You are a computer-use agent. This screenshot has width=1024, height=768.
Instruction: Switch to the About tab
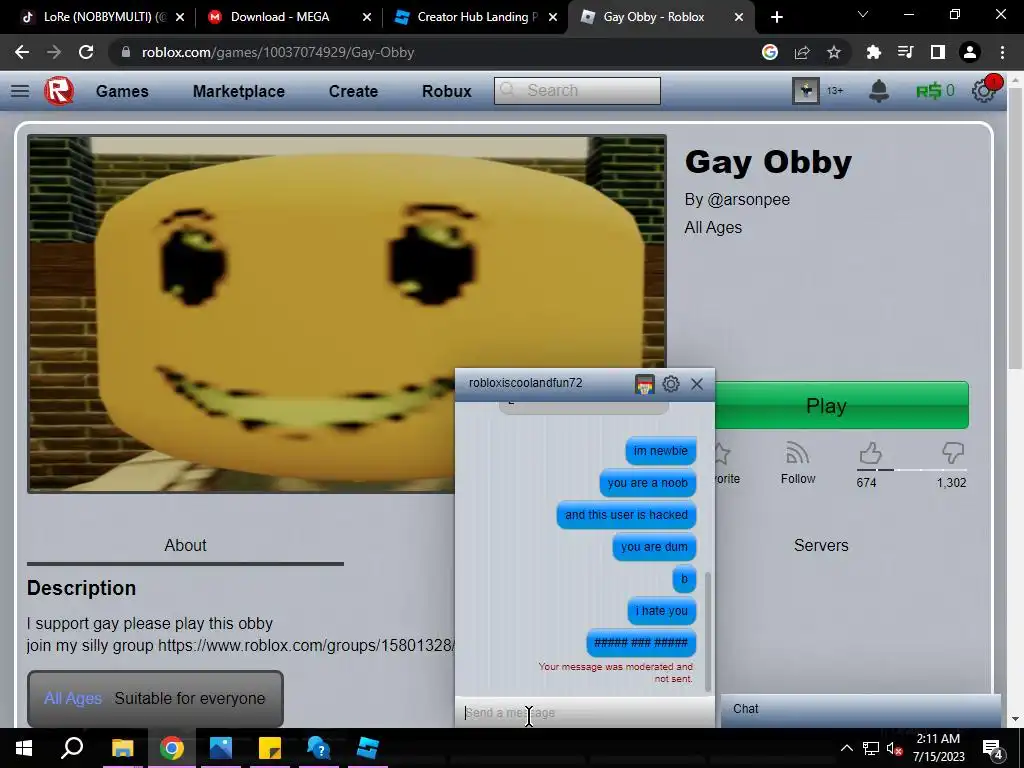coord(185,545)
